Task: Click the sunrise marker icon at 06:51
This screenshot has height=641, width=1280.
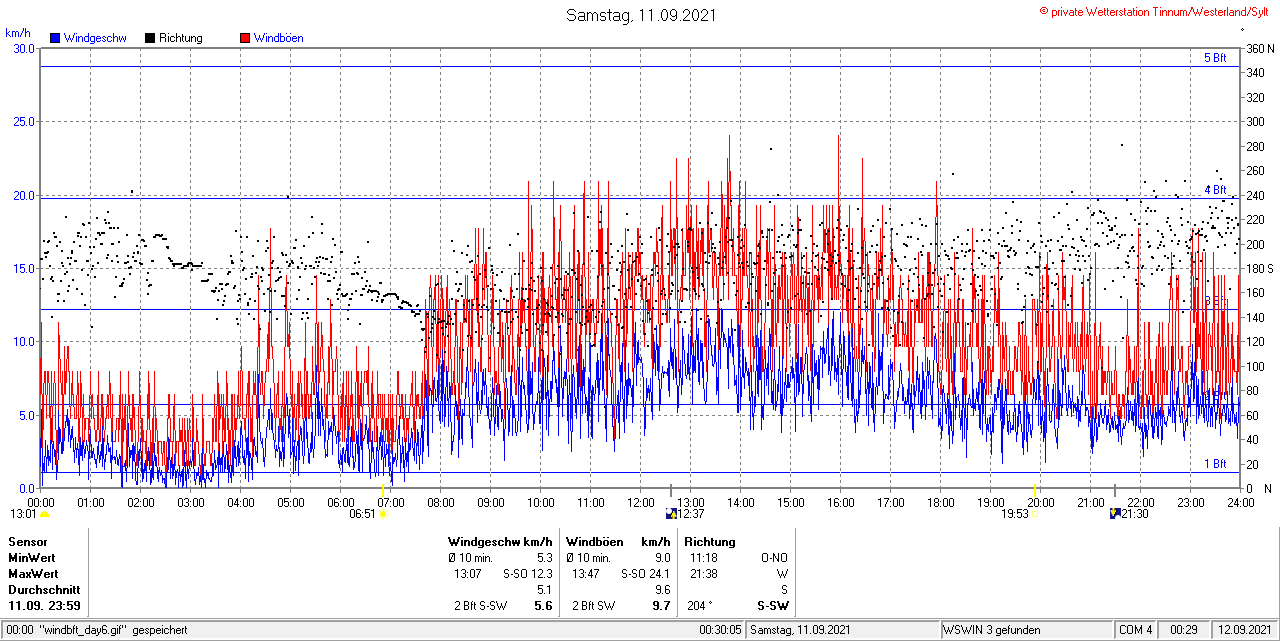Action: coord(382,514)
